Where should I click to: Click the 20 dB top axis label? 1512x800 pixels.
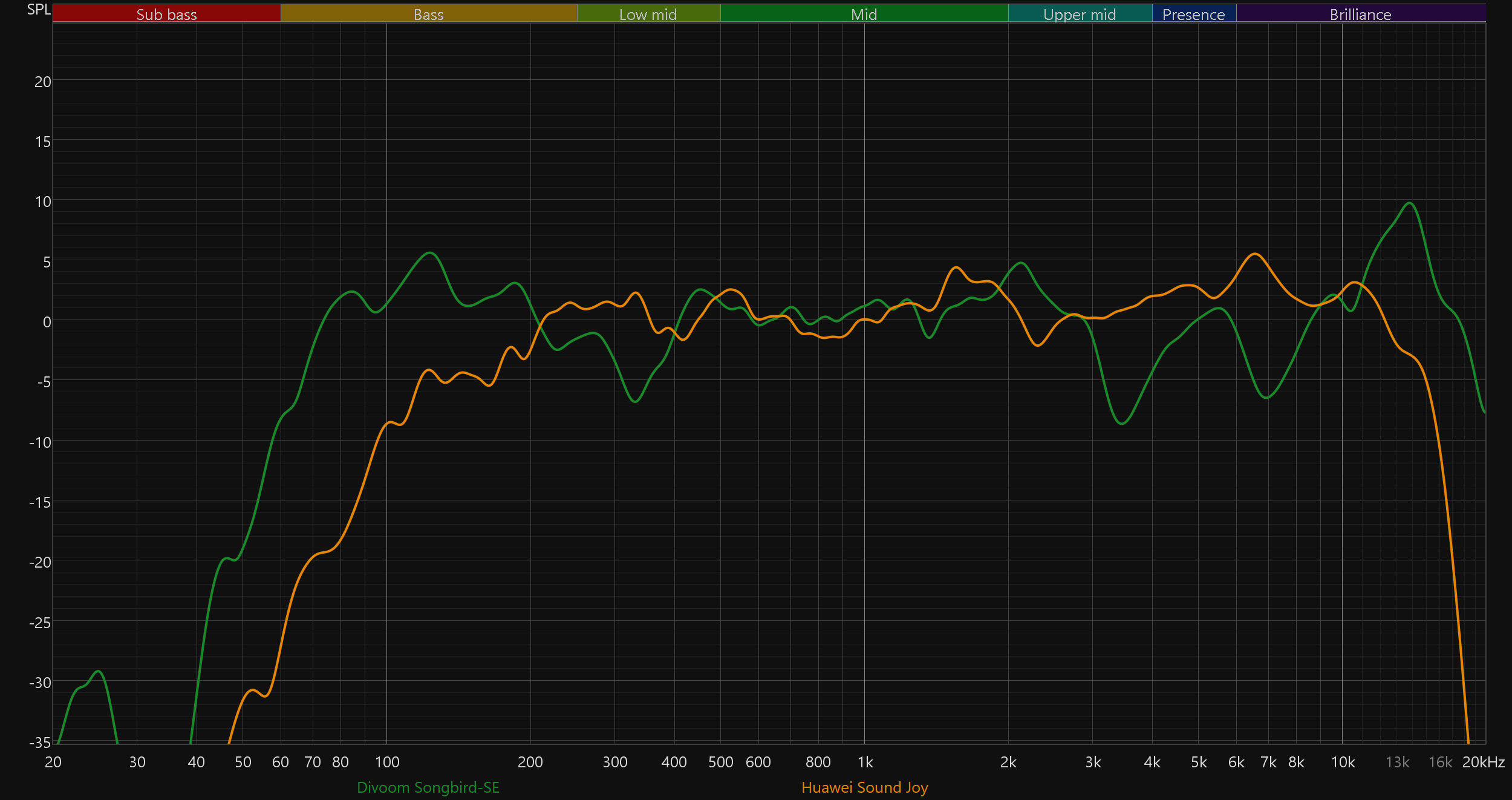42,82
